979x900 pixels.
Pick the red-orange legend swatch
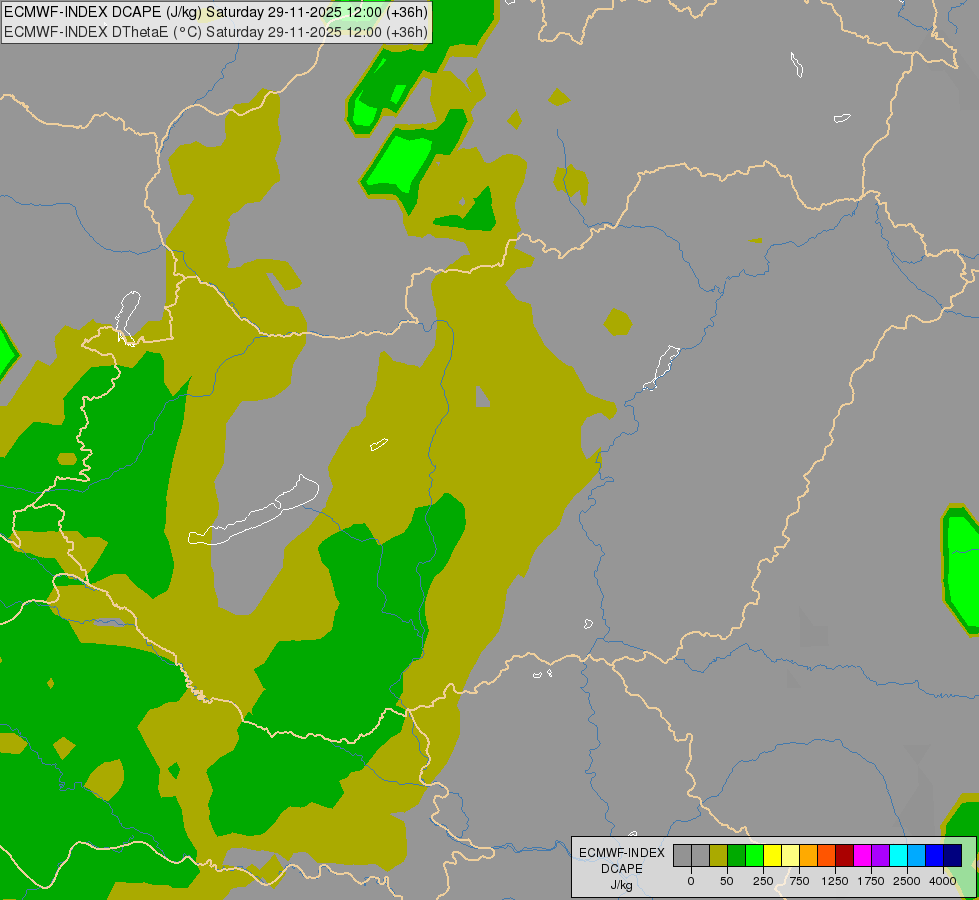pyautogui.click(x=827, y=856)
